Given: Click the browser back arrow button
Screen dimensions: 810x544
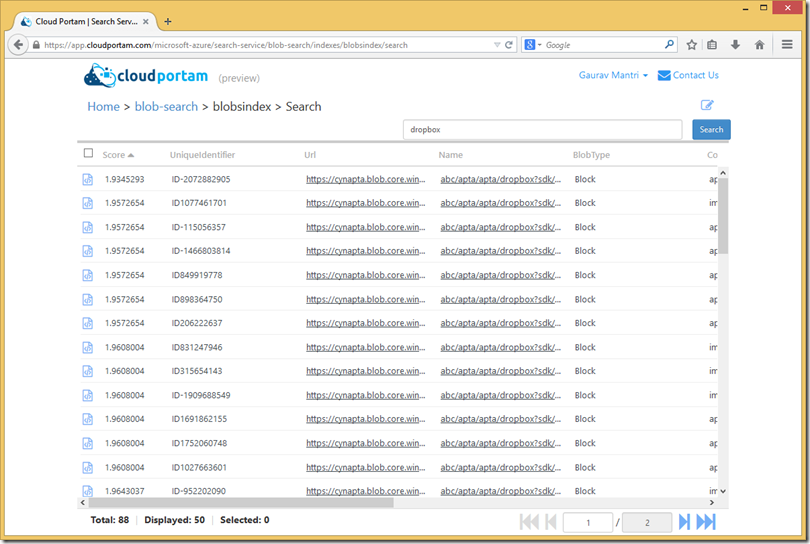Looking at the screenshot, I should (x=19, y=45).
